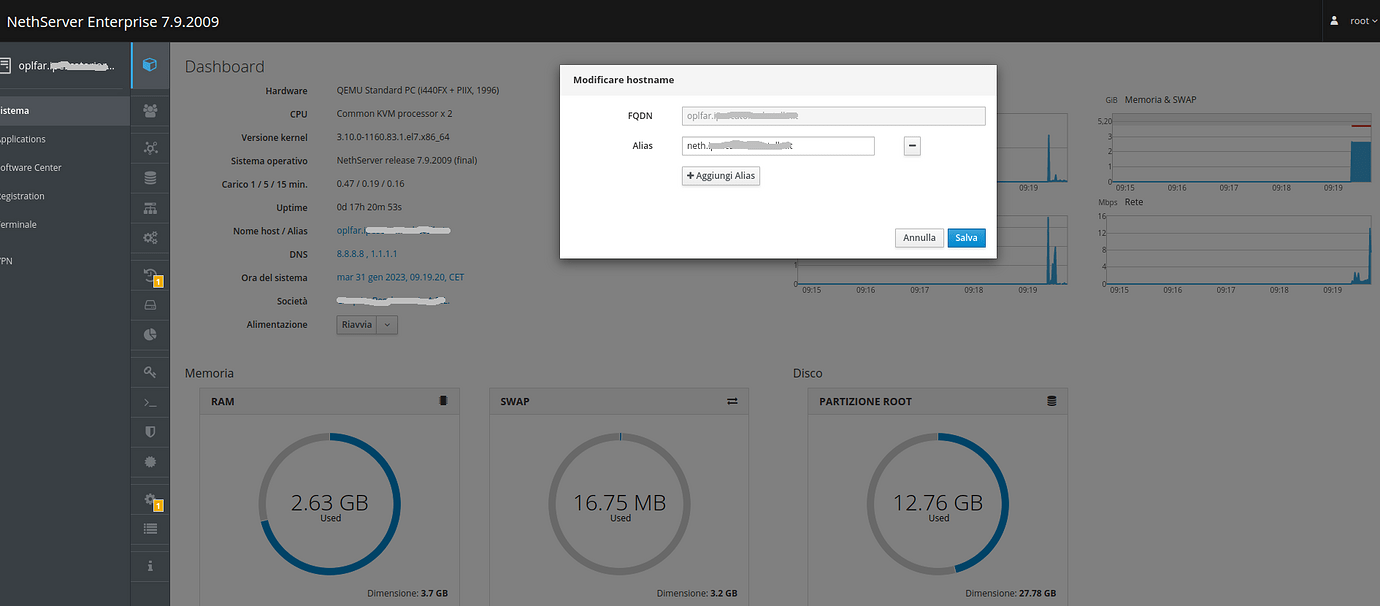This screenshot has width=1380, height=606.
Task: Open the terminal prompt icon
Action: 150,402
